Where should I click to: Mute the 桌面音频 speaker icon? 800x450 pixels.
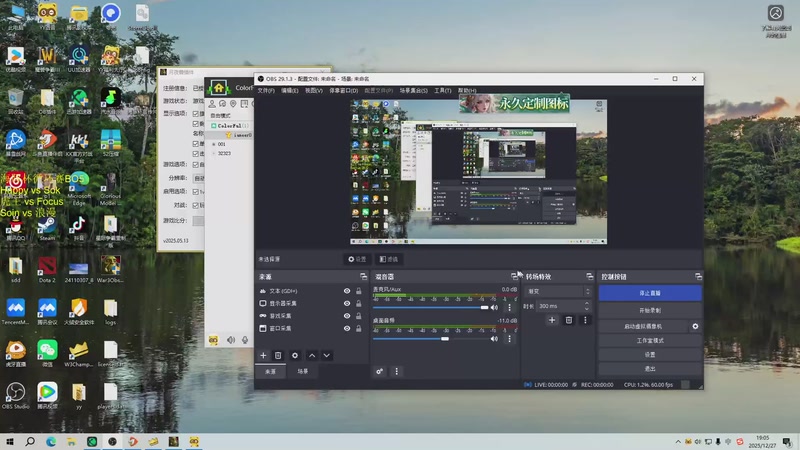click(494, 339)
